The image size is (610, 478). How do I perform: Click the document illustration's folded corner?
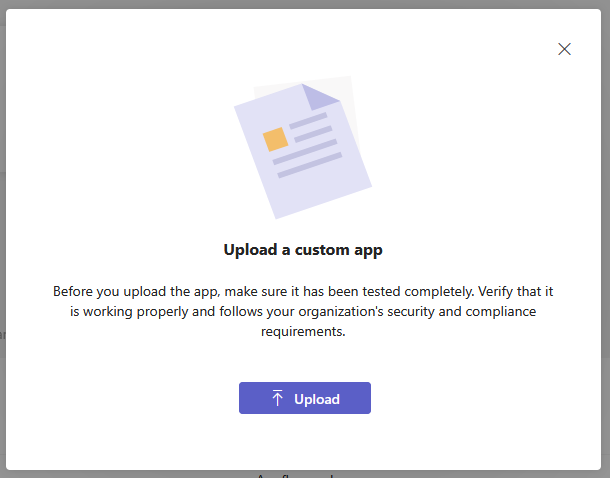(x=322, y=96)
